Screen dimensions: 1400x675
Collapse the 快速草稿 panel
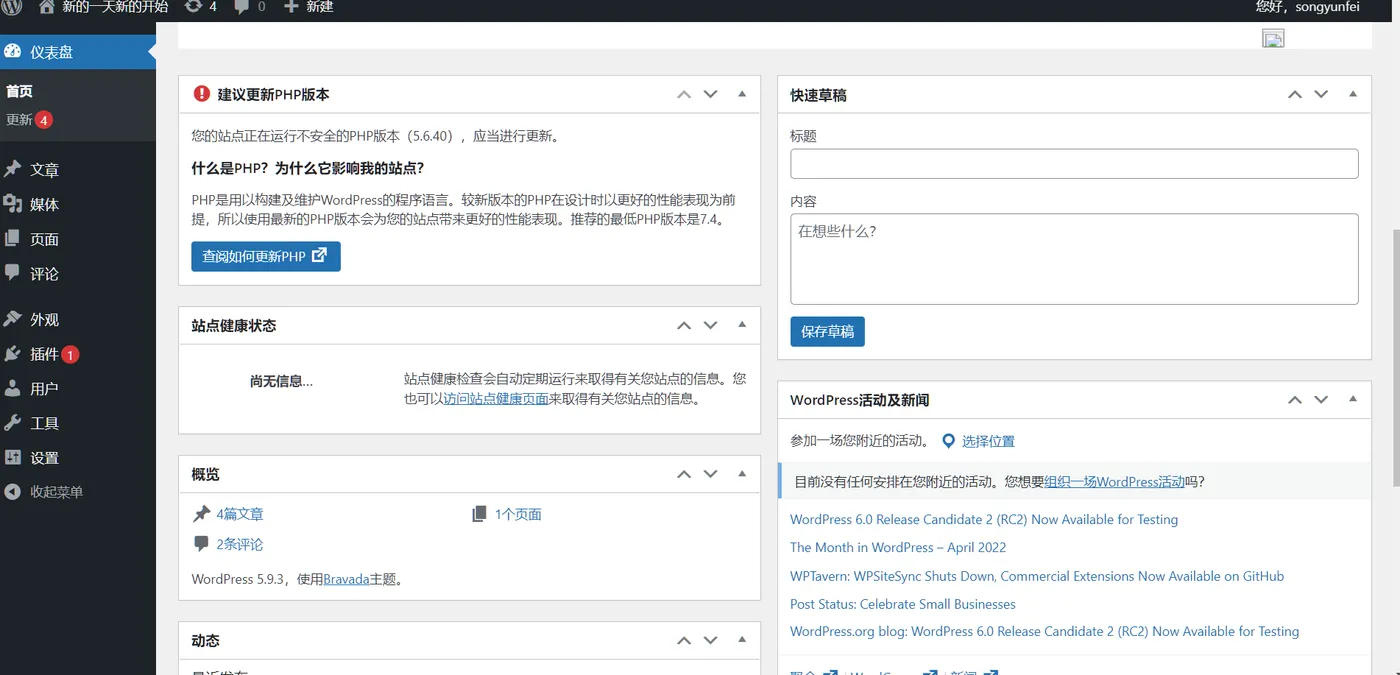(x=1353, y=94)
